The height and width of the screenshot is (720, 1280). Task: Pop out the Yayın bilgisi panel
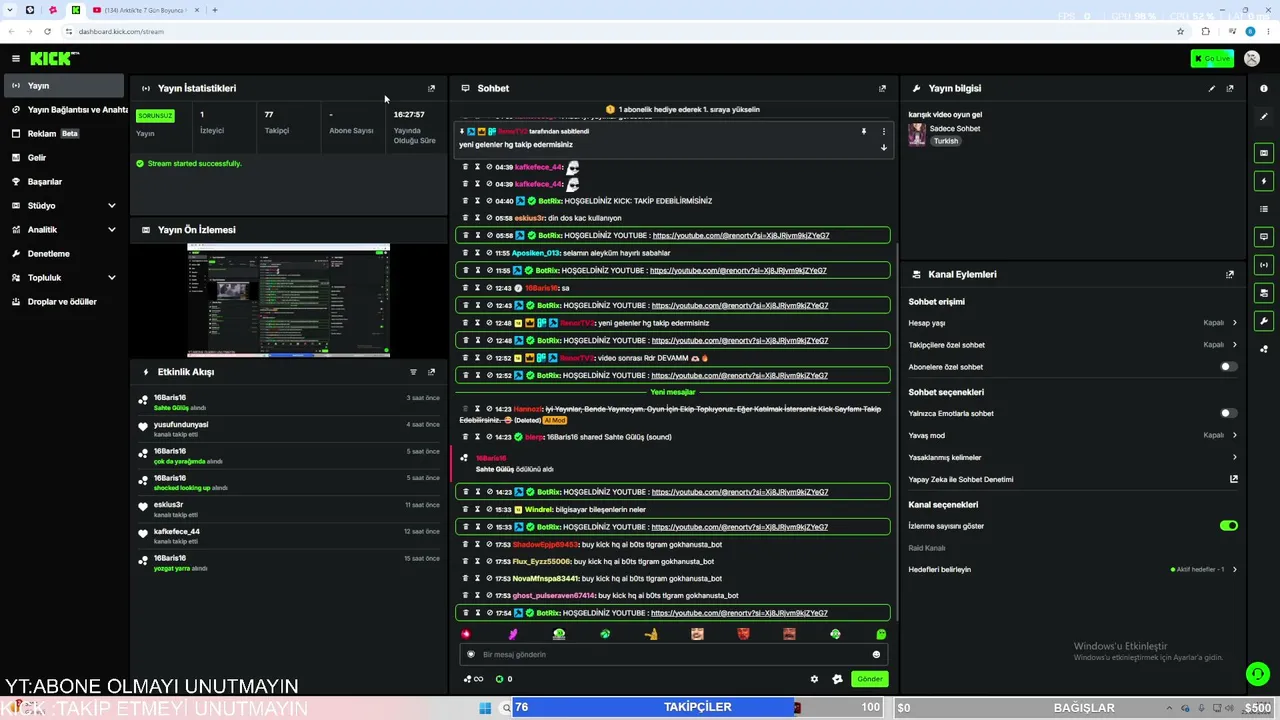pos(1230,88)
